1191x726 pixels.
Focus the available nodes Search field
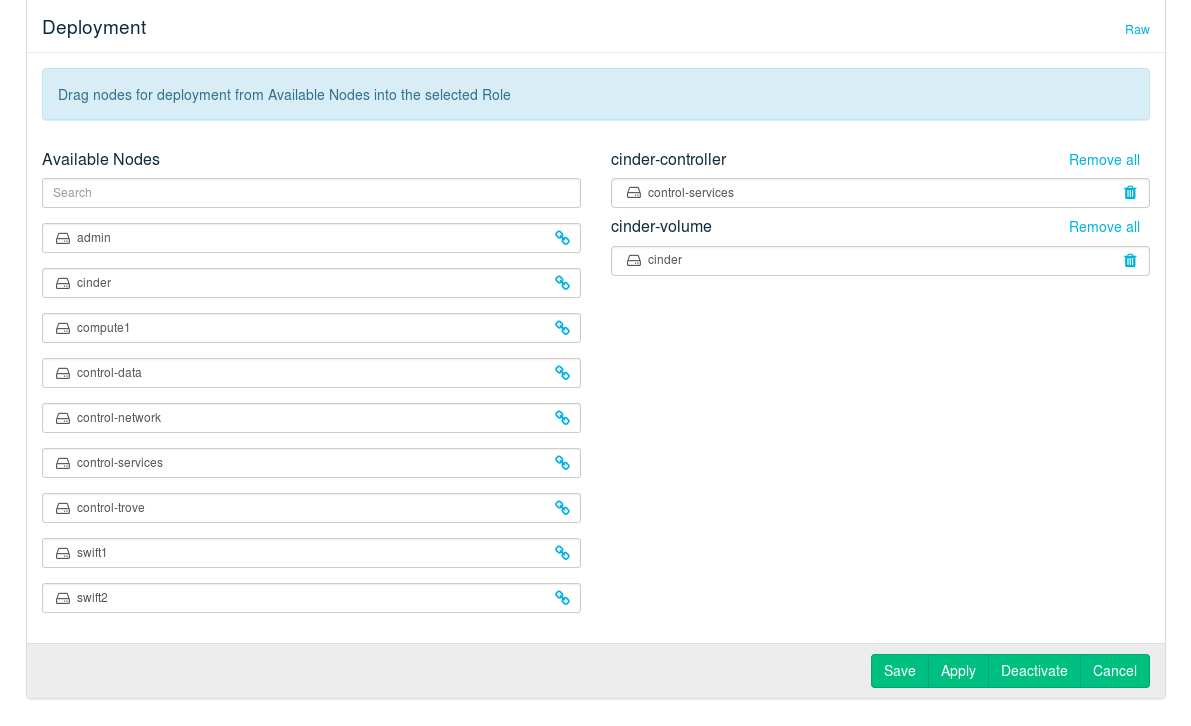311,193
